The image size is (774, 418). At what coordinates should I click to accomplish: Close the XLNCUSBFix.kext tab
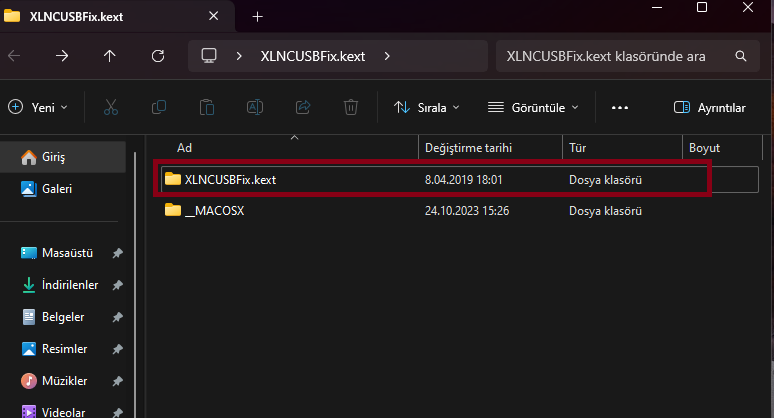click(x=213, y=16)
